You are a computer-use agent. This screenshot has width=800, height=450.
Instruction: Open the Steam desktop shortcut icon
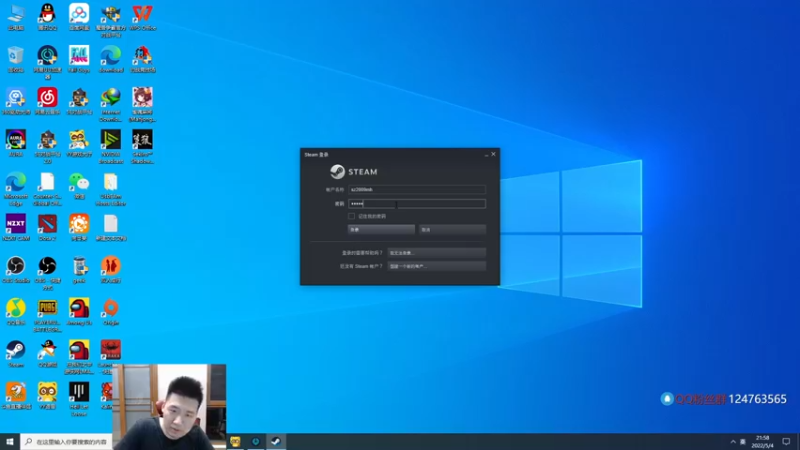click(16, 354)
